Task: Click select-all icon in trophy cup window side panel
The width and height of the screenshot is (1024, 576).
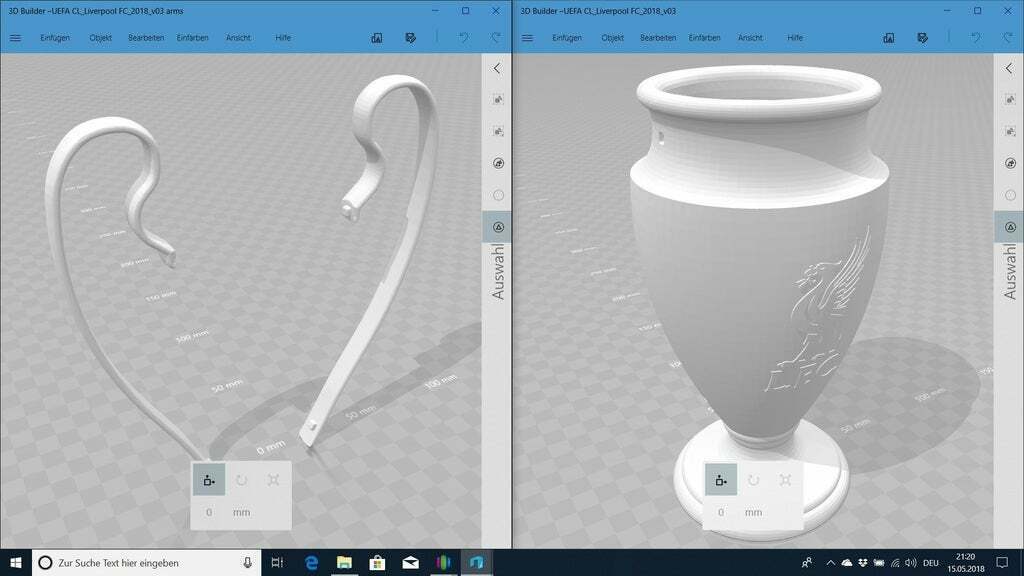Action: click(x=1010, y=99)
